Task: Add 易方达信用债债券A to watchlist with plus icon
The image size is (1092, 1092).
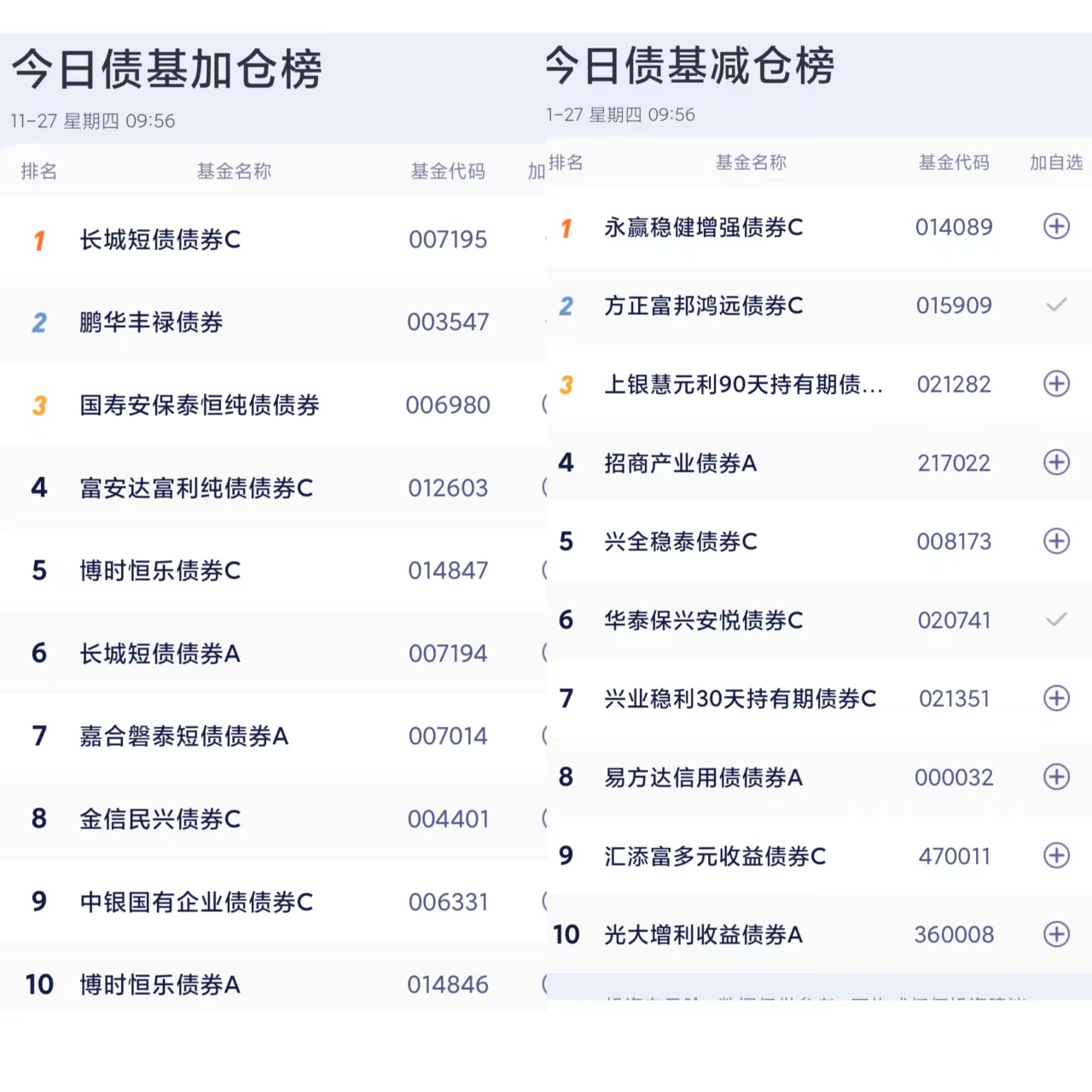Action: [1056, 776]
